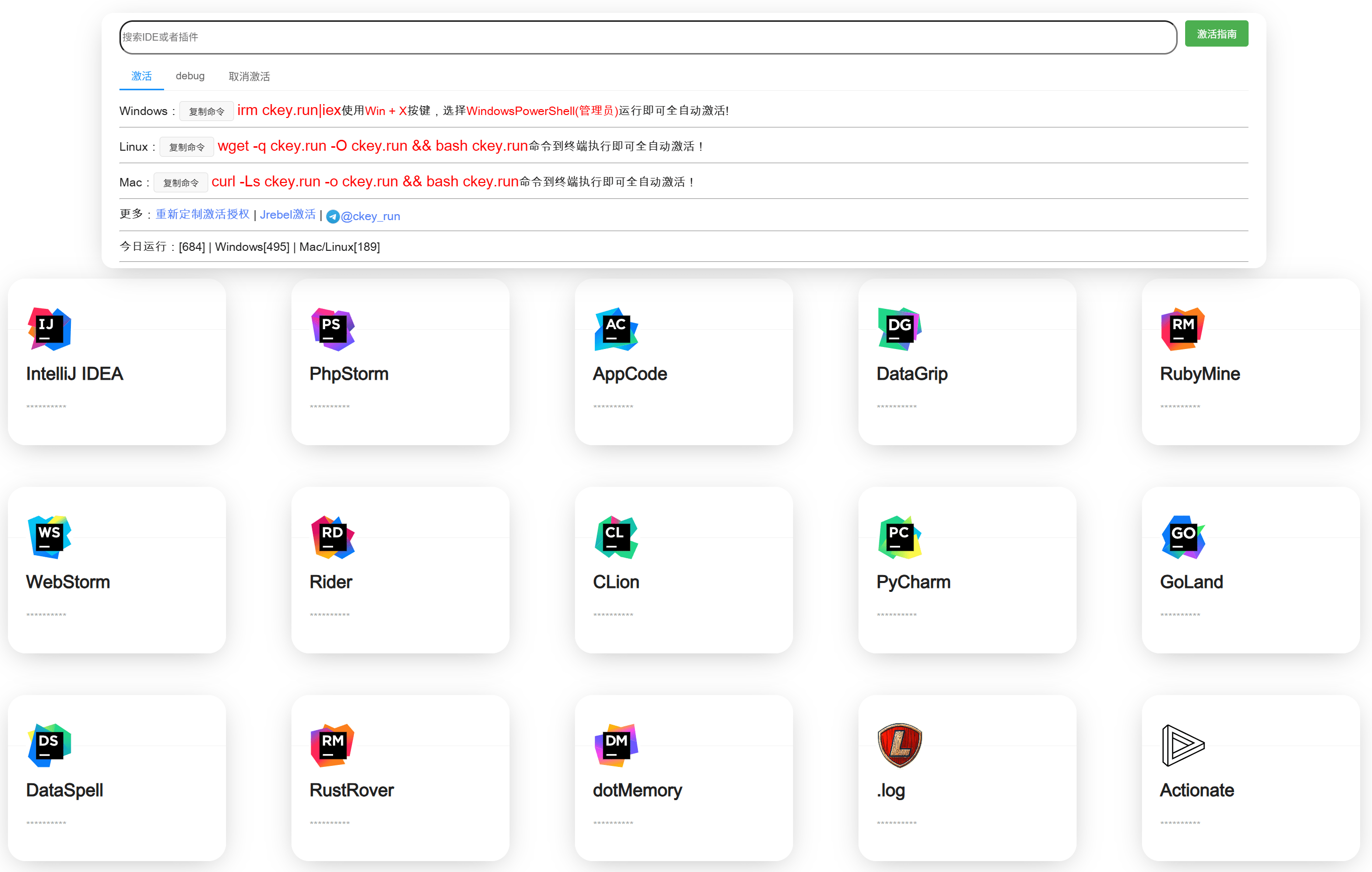Click the WebStorm card title
1372x872 pixels.
(x=68, y=582)
